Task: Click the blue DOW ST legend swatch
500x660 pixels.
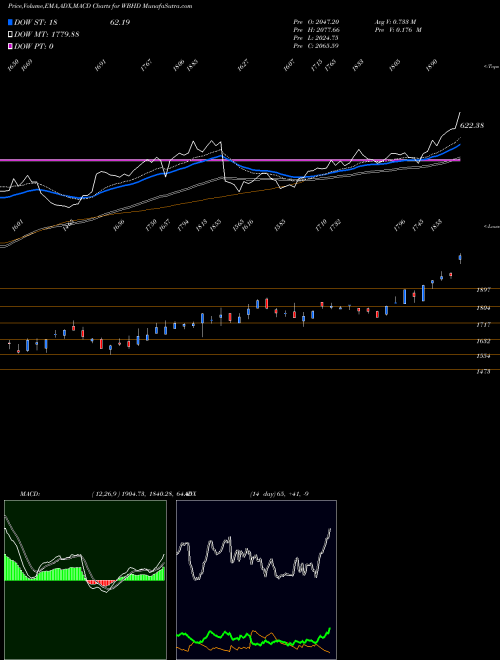Action: click(10, 22)
